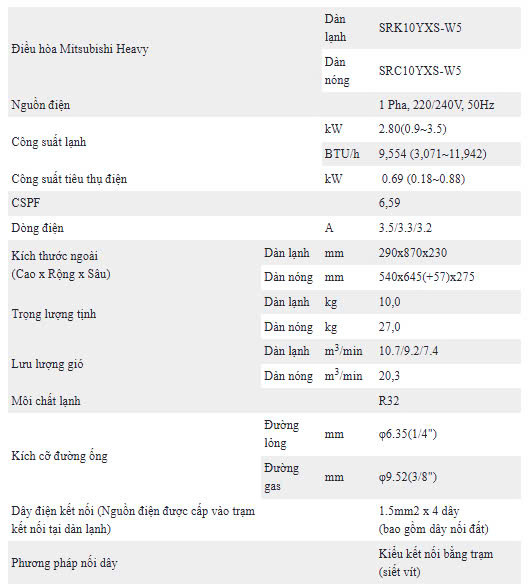The height and width of the screenshot is (588, 531).
Task: Click the Điều hòa Mitsubishi Heavy label
Action: click(80, 49)
